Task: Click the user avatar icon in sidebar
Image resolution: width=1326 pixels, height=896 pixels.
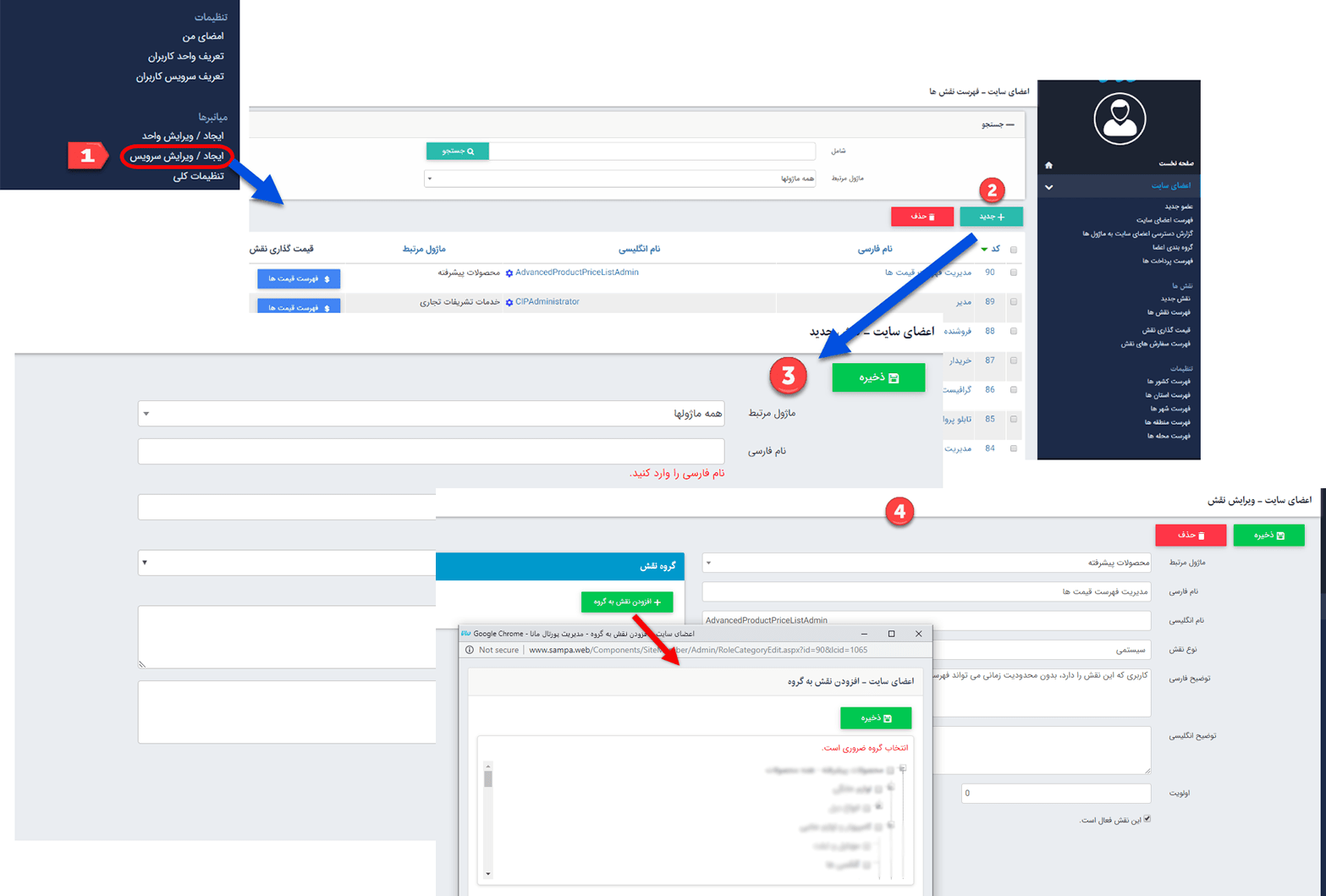Action: point(1120,118)
